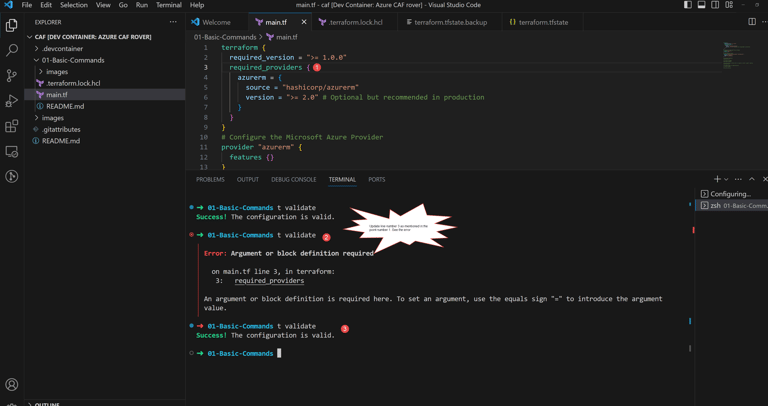Click the provider "azurerm" code line

262,147
